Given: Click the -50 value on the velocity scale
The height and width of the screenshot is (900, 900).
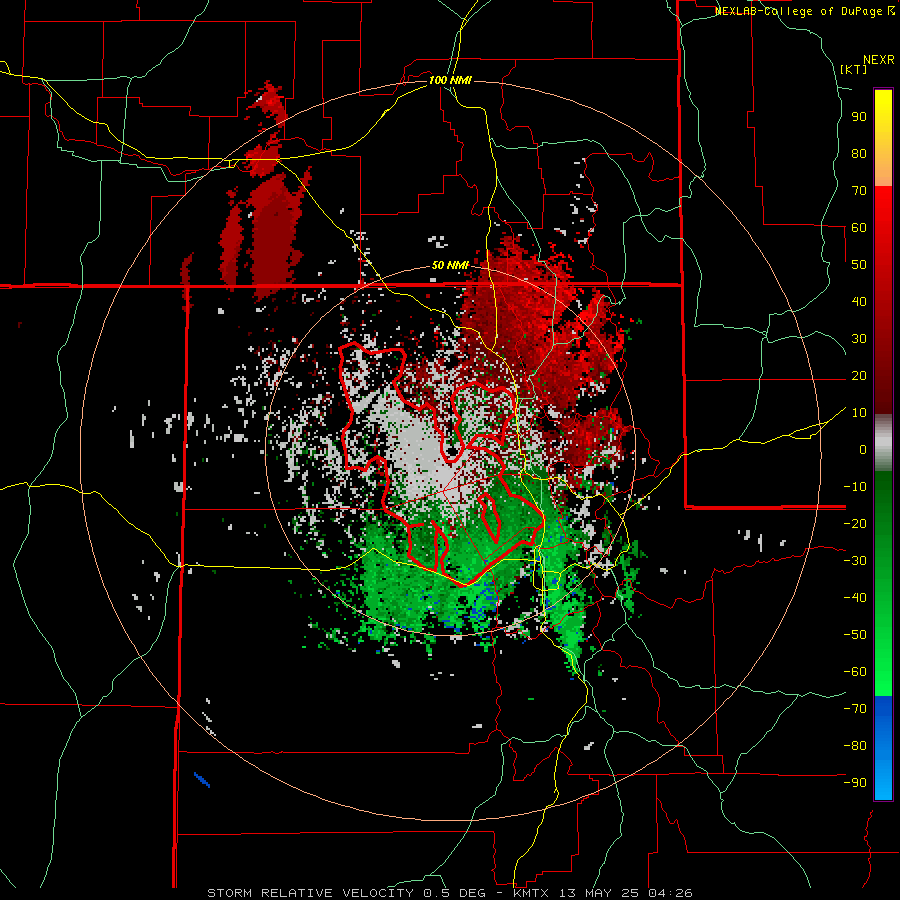Looking at the screenshot, I should click(855, 635).
